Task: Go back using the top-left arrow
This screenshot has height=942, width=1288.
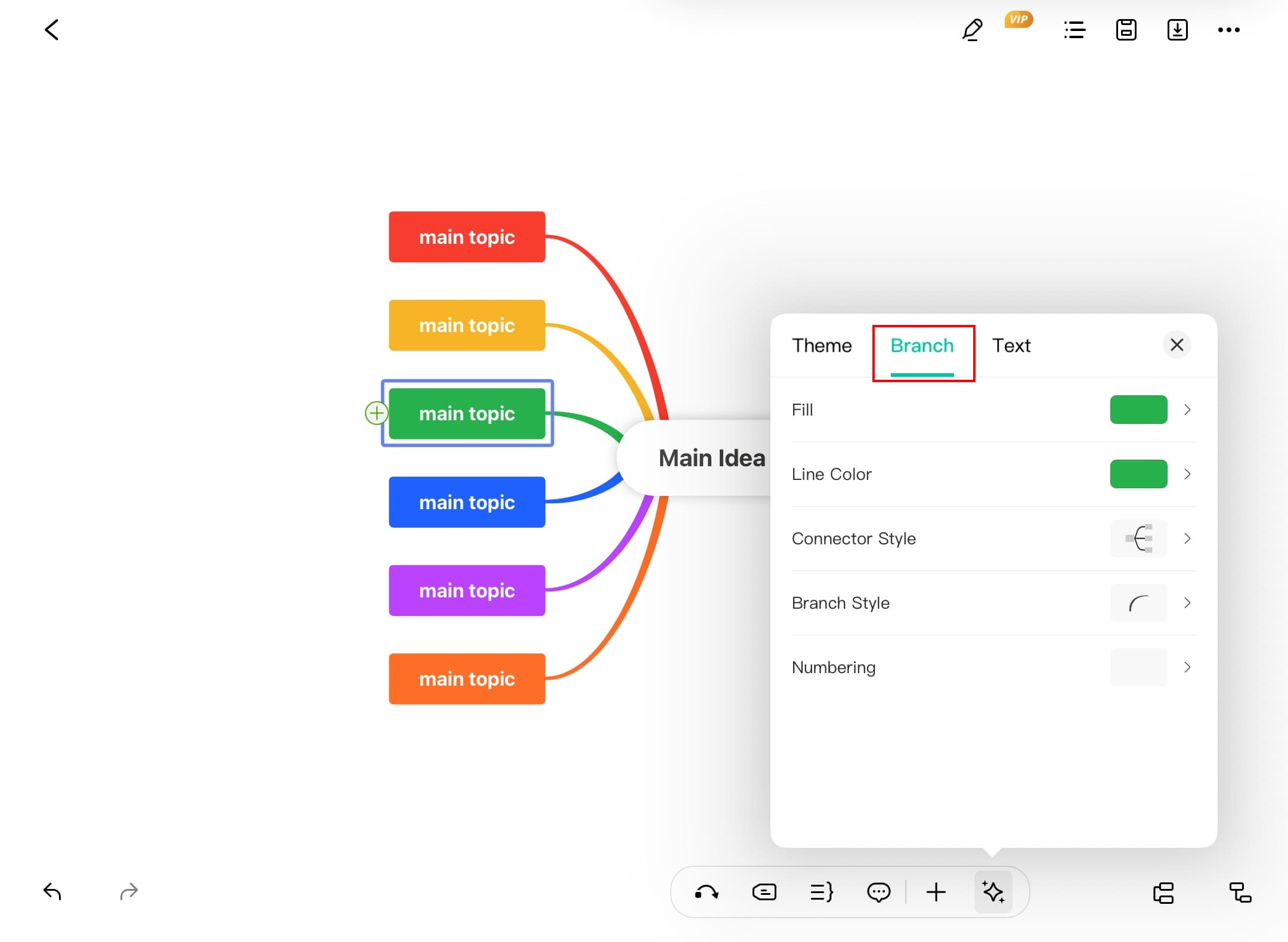Action: pos(52,30)
